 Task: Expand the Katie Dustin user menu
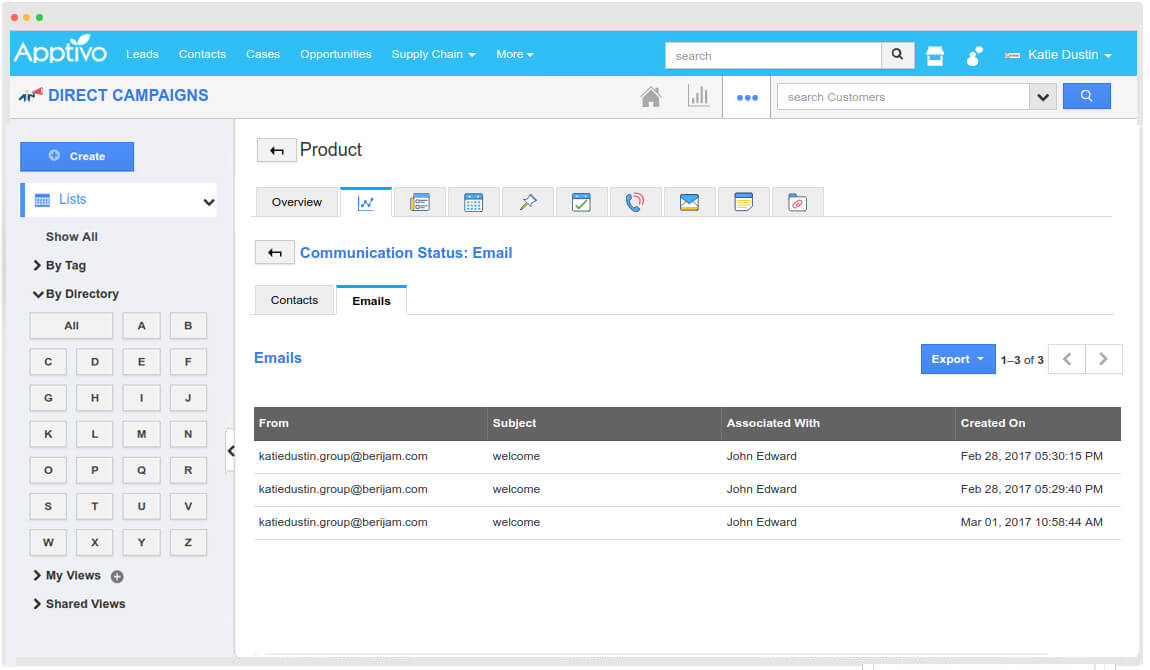tap(1060, 55)
